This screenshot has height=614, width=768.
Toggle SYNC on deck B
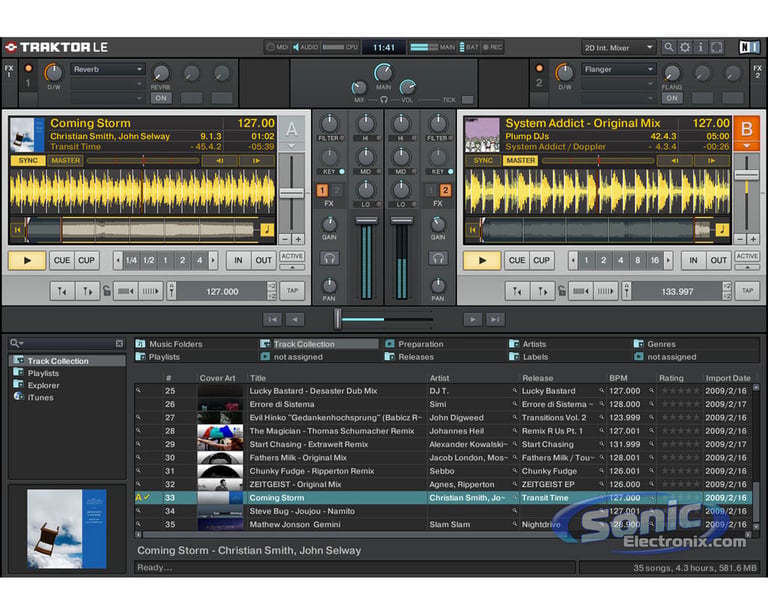coord(483,161)
